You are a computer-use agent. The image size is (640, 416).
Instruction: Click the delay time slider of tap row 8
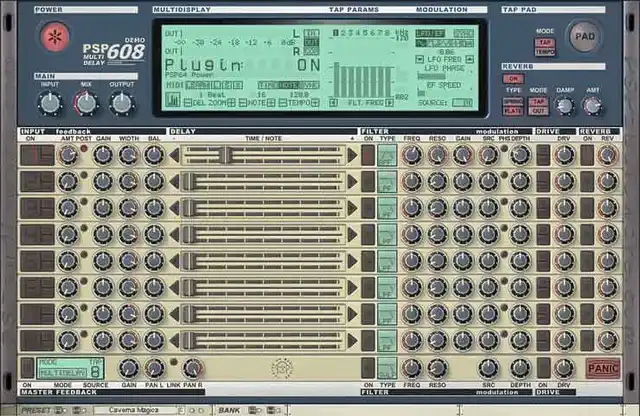point(264,341)
